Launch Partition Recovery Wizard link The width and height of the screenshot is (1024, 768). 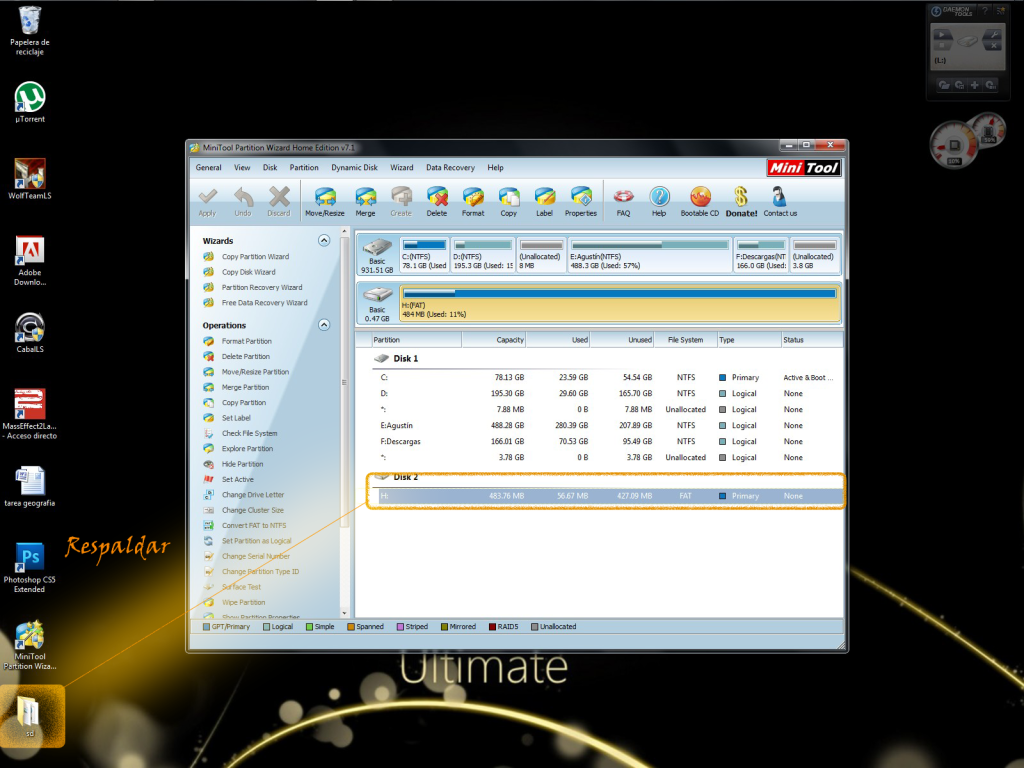[262, 287]
